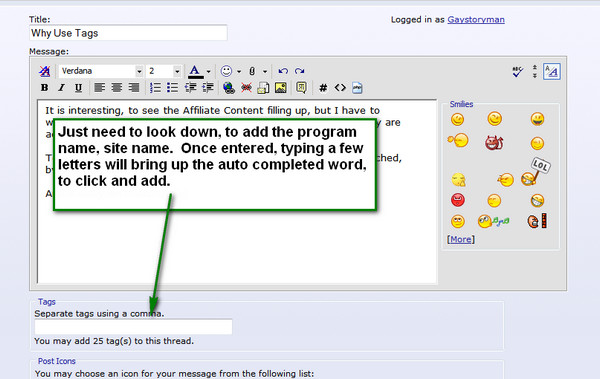Click the Insert Image icon

pyautogui.click(x=280, y=88)
